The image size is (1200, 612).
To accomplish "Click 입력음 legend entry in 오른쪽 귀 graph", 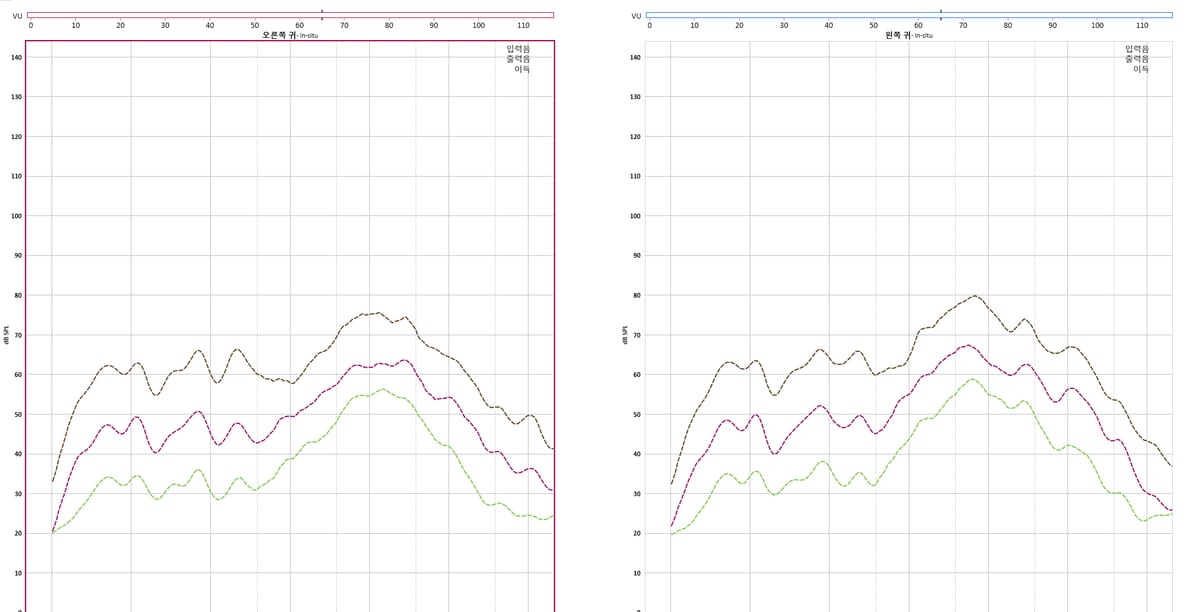I will [x=518, y=49].
